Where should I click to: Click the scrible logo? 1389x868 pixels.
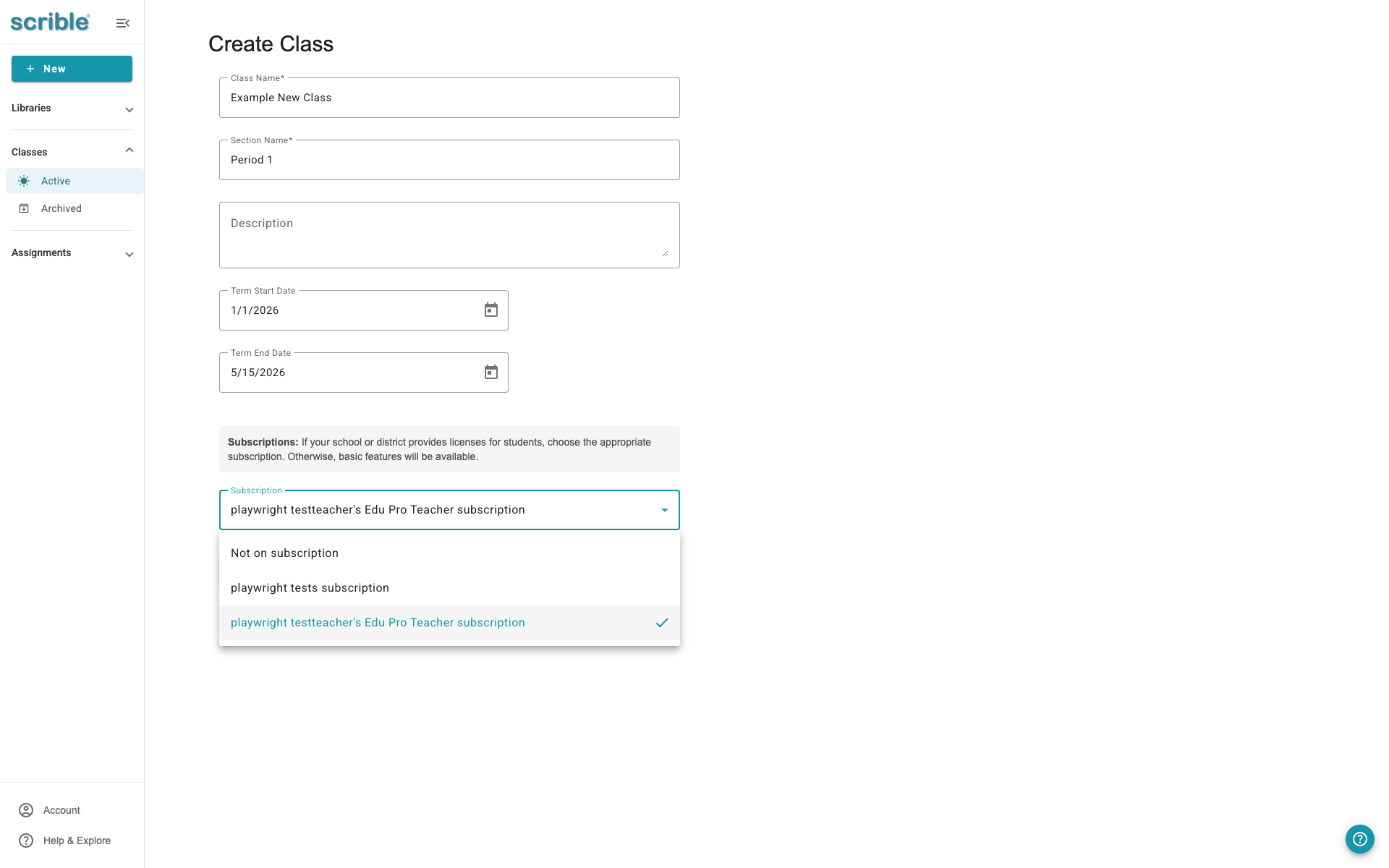(x=48, y=22)
